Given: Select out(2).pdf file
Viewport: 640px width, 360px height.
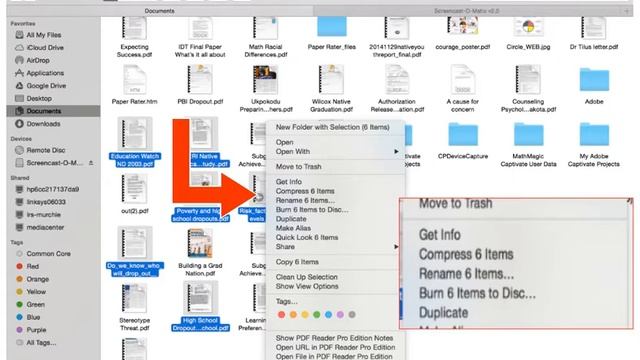Looking at the screenshot, I should [x=134, y=189].
